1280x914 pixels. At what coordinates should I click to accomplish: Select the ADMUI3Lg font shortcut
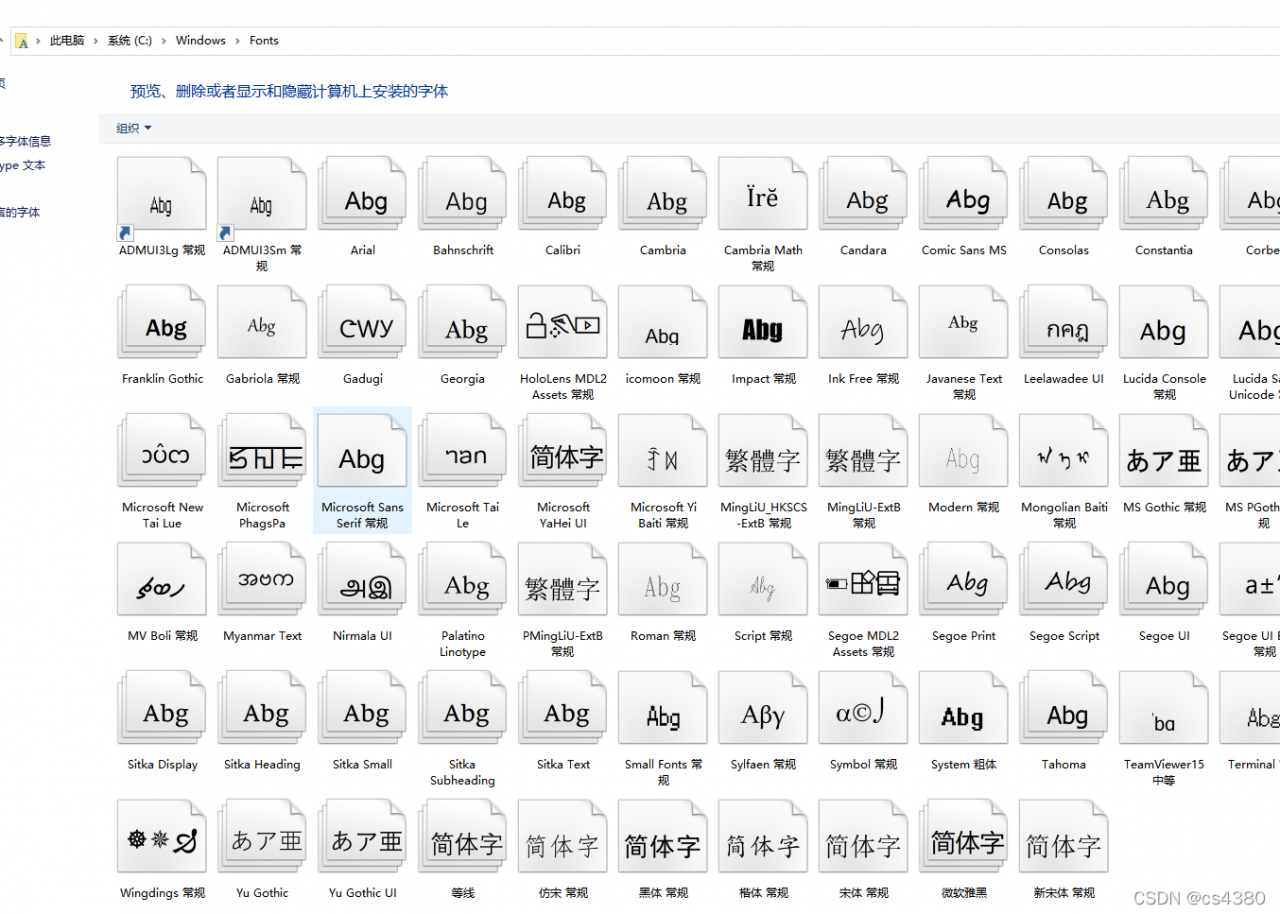pos(162,200)
